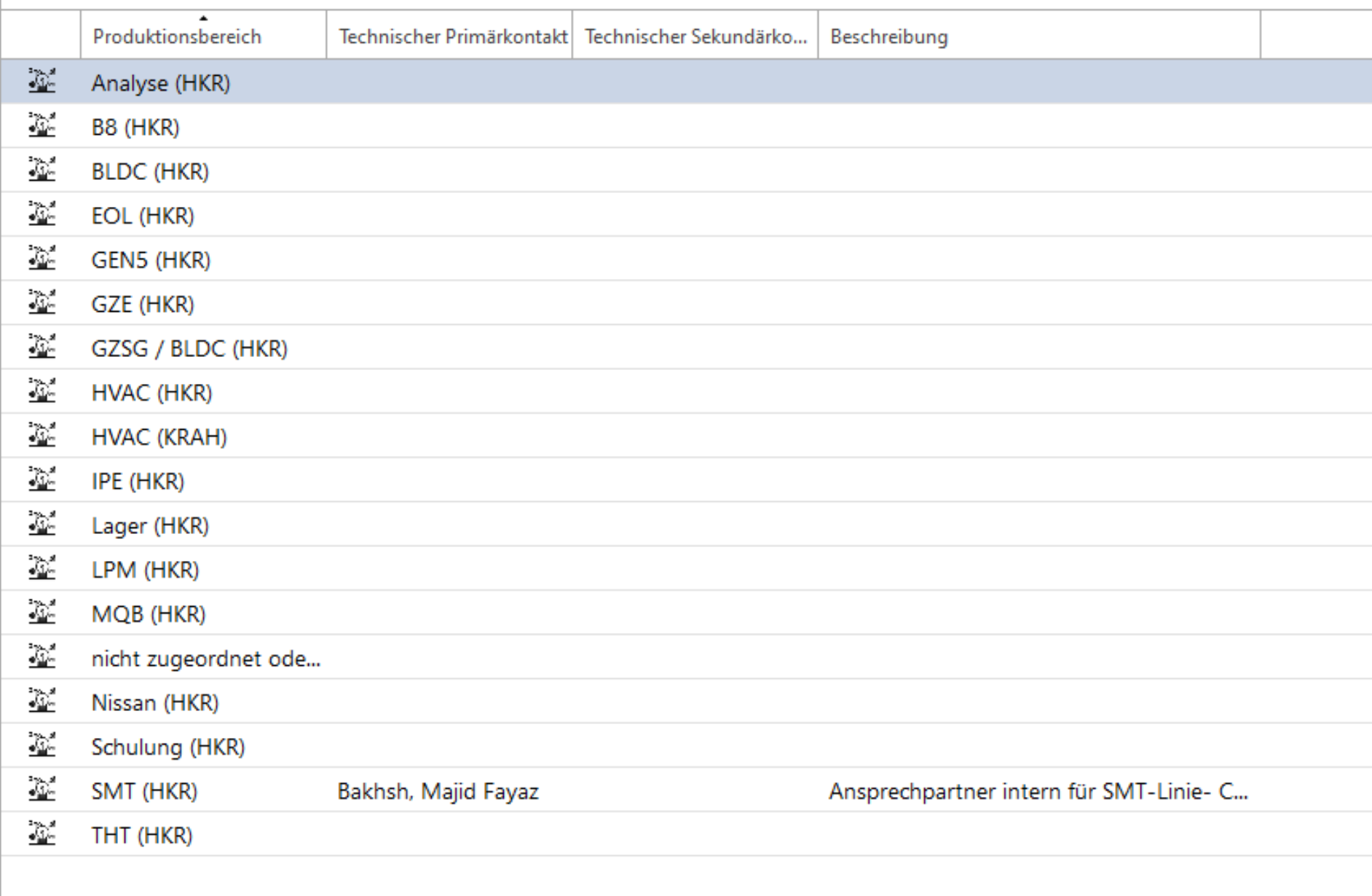The height and width of the screenshot is (896, 1372).
Task: Click the icon beside GEN5 (HKR)
Action: pos(42,257)
